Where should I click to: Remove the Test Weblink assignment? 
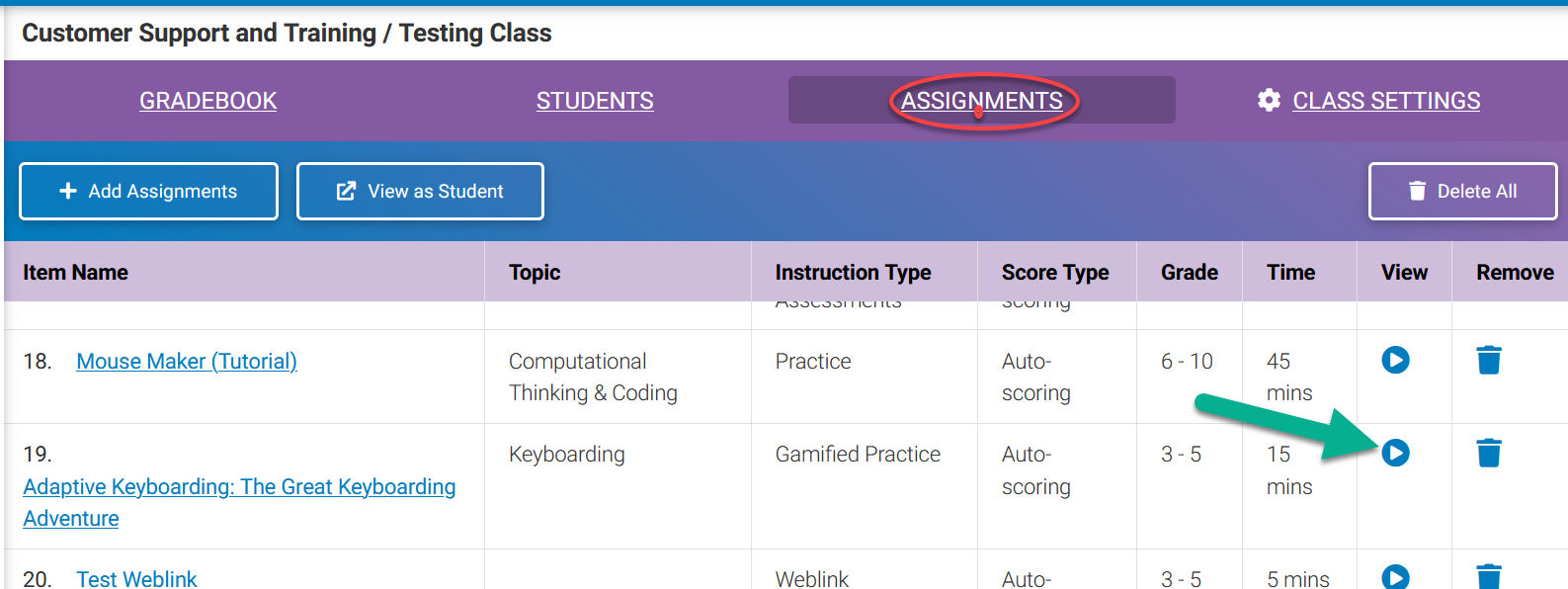click(1489, 577)
